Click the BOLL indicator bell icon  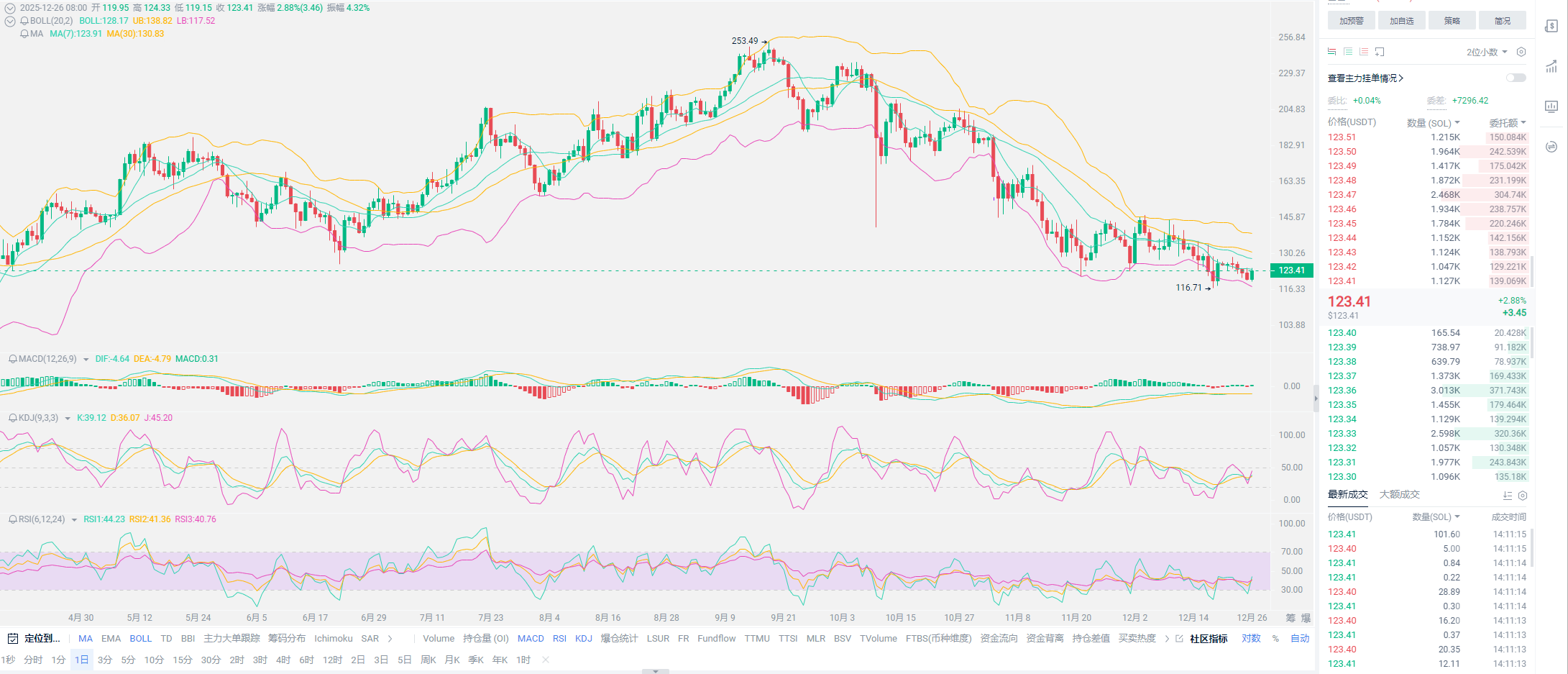click(24, 21)
